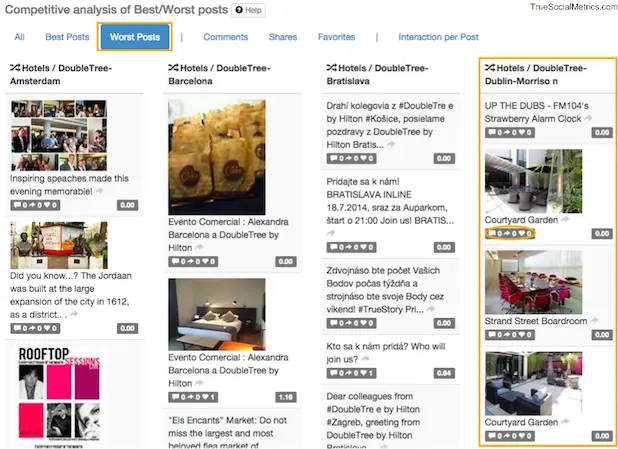Image resolution: width=618 pixels, height=449 pixels.
Task: Click share arrow after 'Who will join us?'
Action: [x=365, y=359]
